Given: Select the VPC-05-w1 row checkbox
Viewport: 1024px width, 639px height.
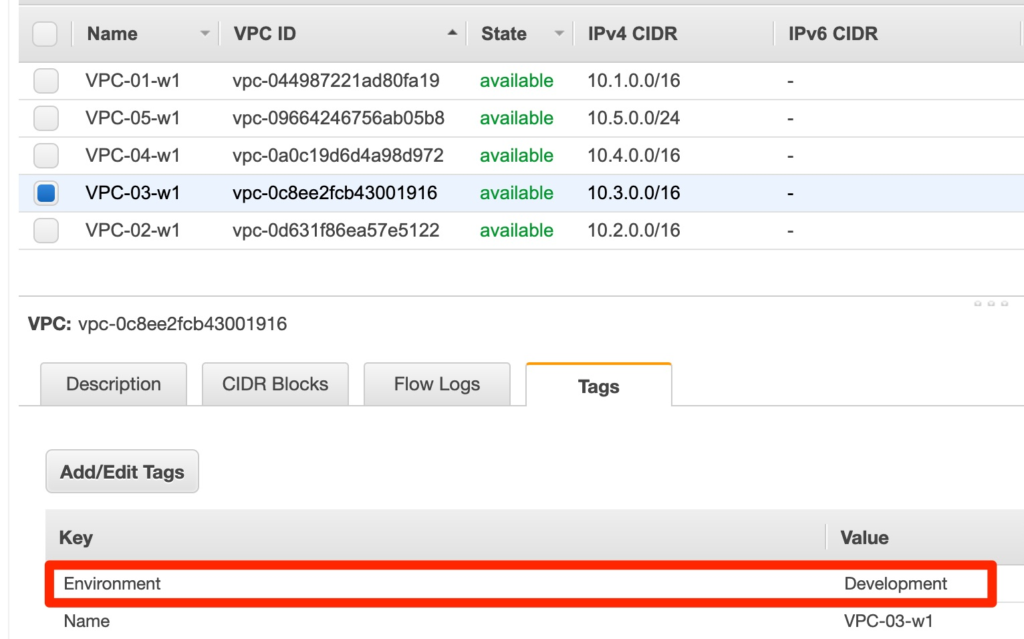Looking at the screenshot, I should point(46,118).
